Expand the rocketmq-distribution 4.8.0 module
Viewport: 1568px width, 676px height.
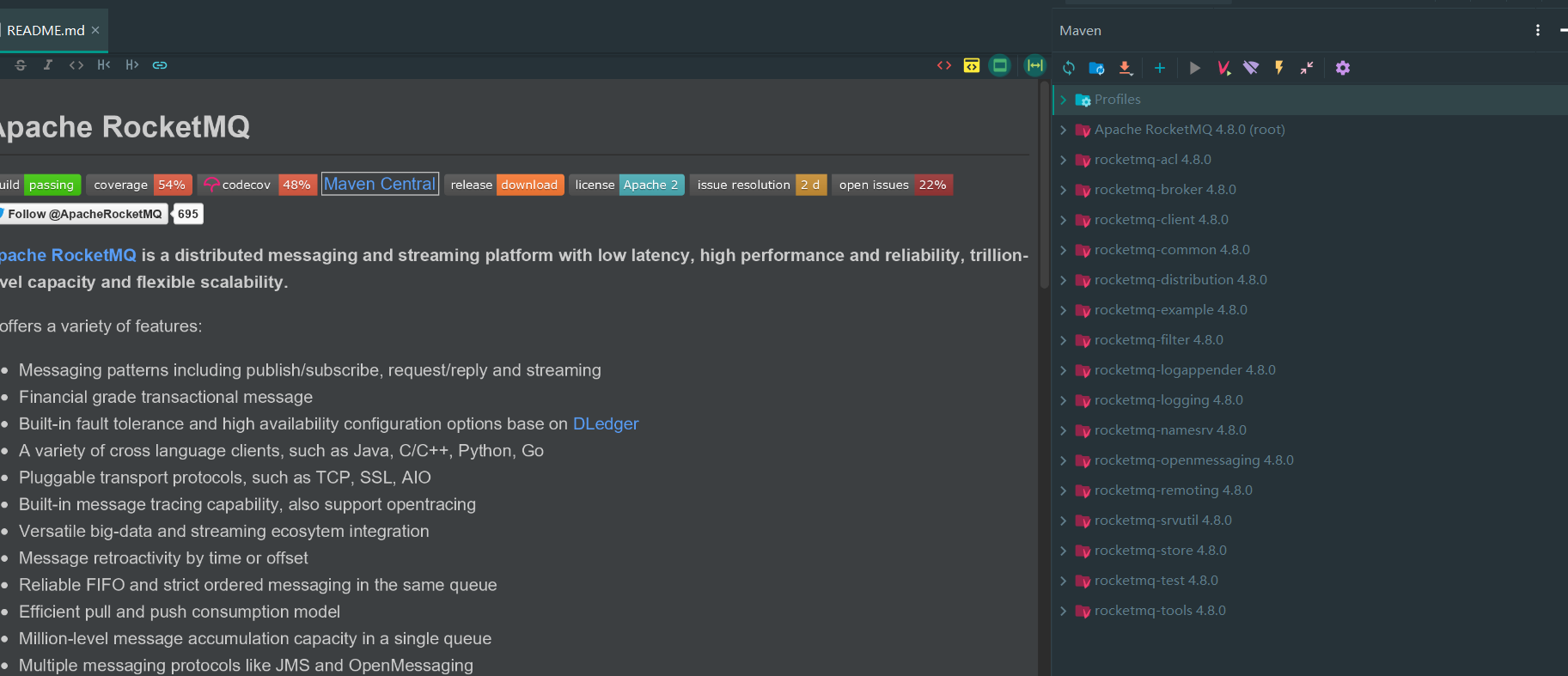pyautogui.click(x=1064, y=280)
